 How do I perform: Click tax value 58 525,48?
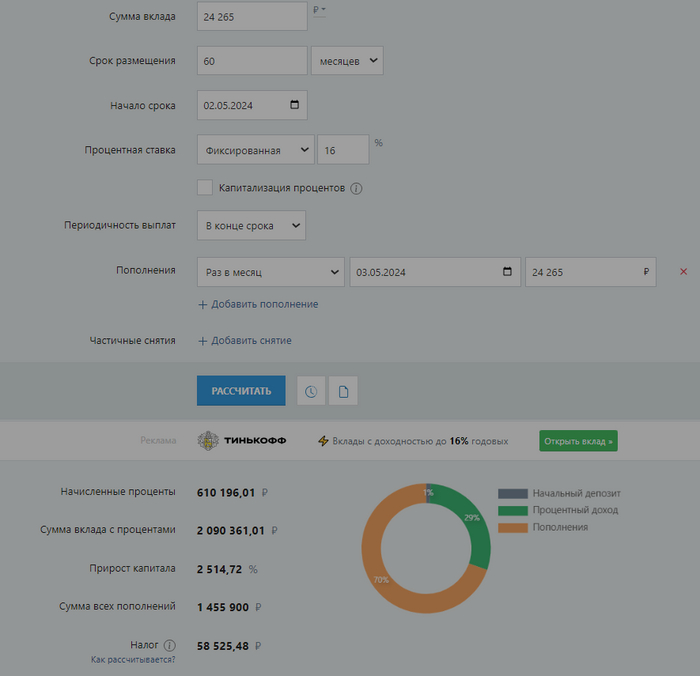pyautogui.click(x=223, y=646)
